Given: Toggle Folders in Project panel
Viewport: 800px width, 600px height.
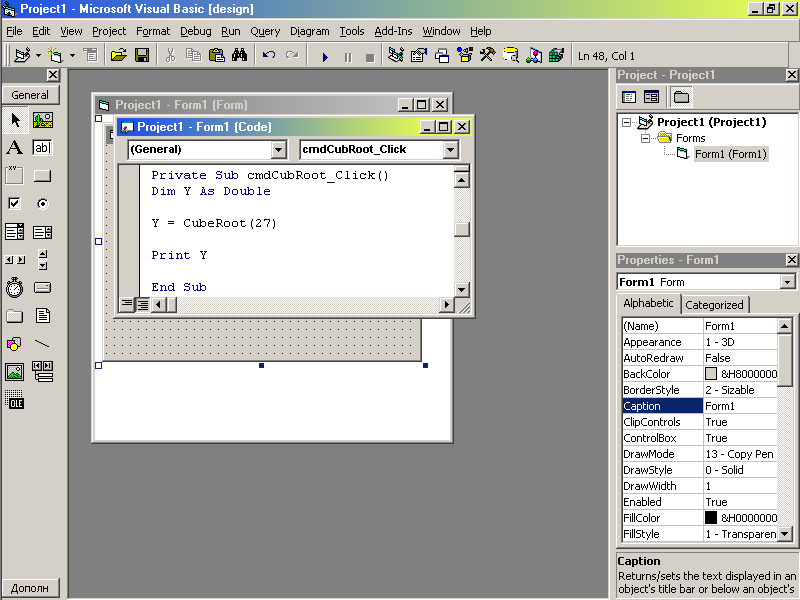Looking at the screenshot, I should pos(681,97).
